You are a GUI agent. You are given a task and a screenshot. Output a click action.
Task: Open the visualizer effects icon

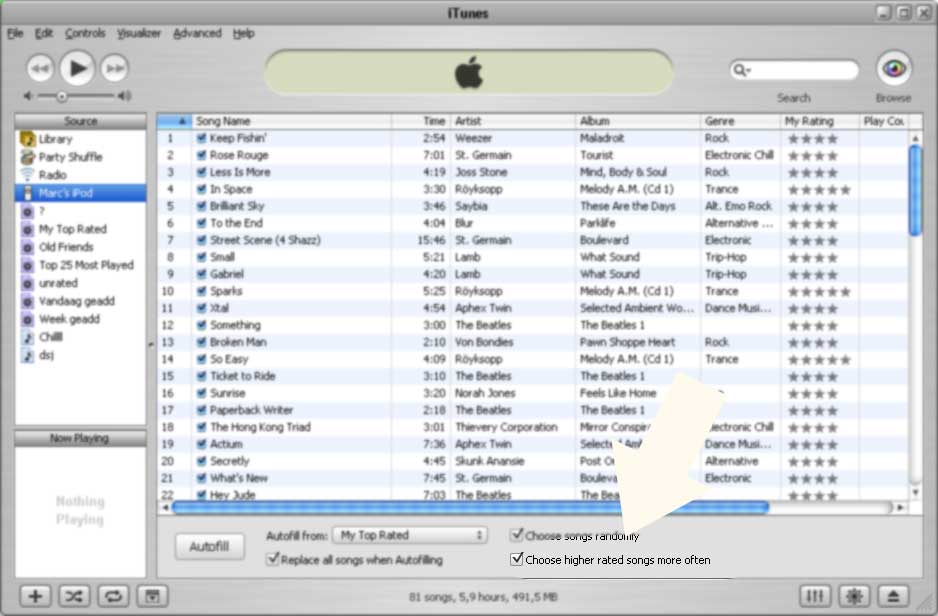(854, 596)
